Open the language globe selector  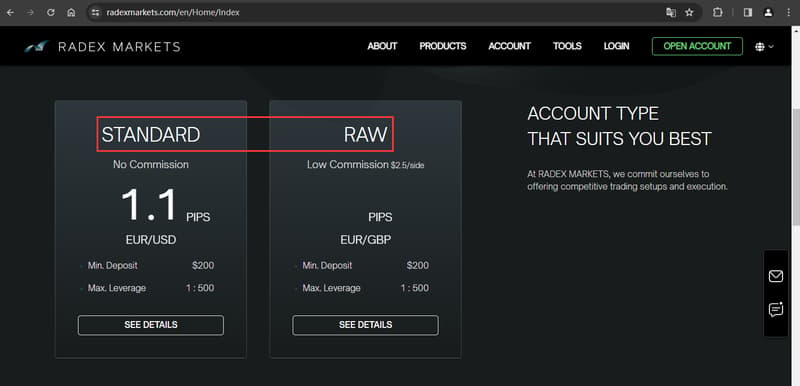[764, 46]
